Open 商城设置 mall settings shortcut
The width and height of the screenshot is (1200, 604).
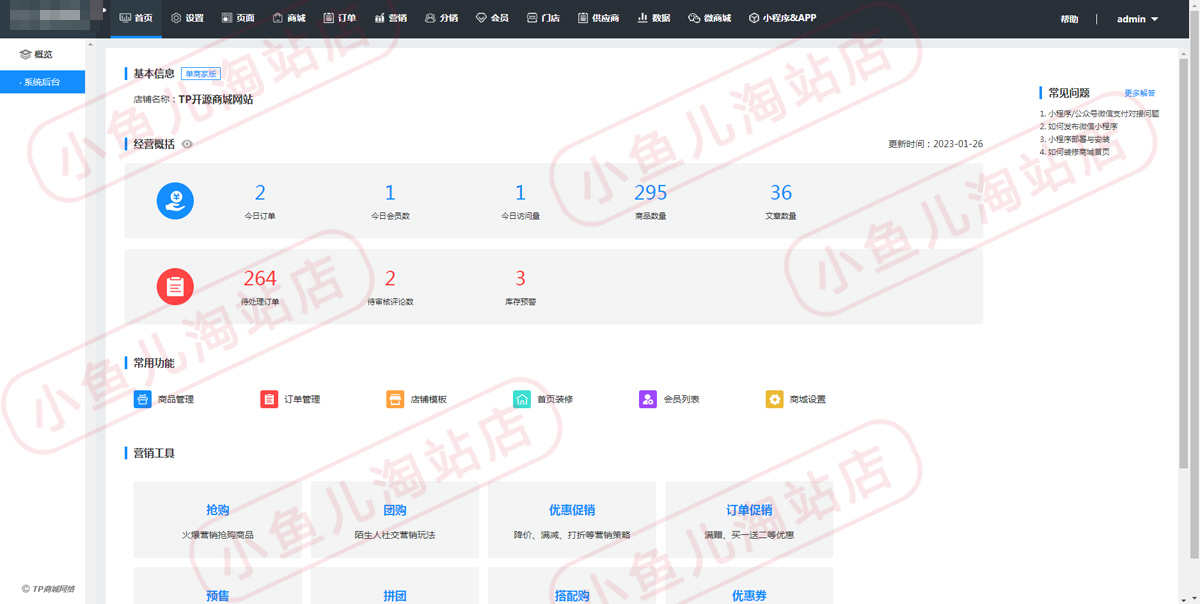pyautogui.click(x=796, y=399)
